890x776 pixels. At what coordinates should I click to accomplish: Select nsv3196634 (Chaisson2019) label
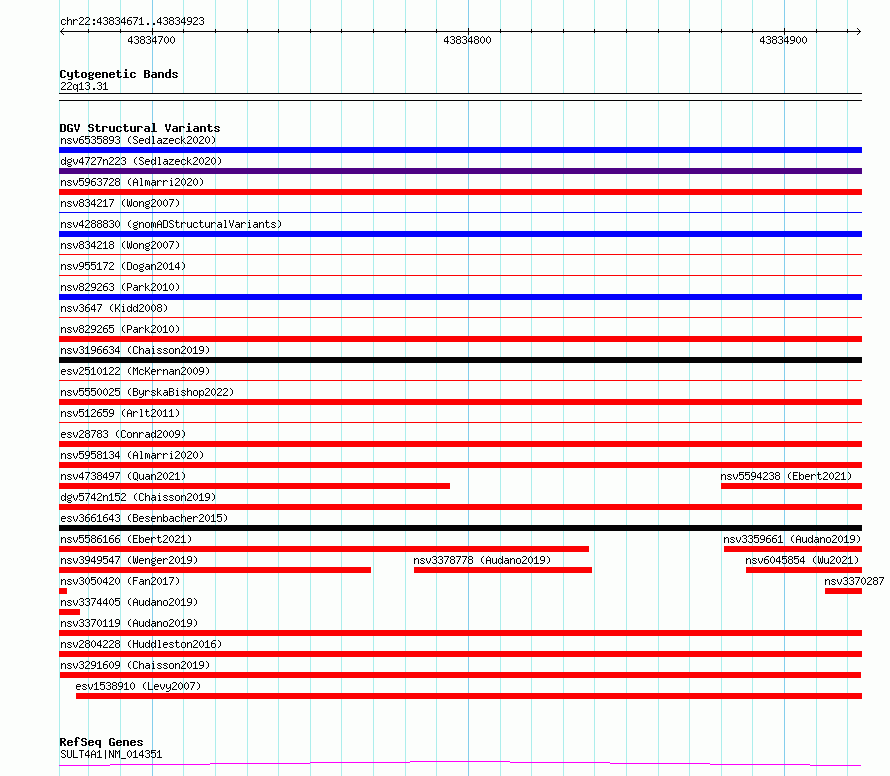(135, 350)
